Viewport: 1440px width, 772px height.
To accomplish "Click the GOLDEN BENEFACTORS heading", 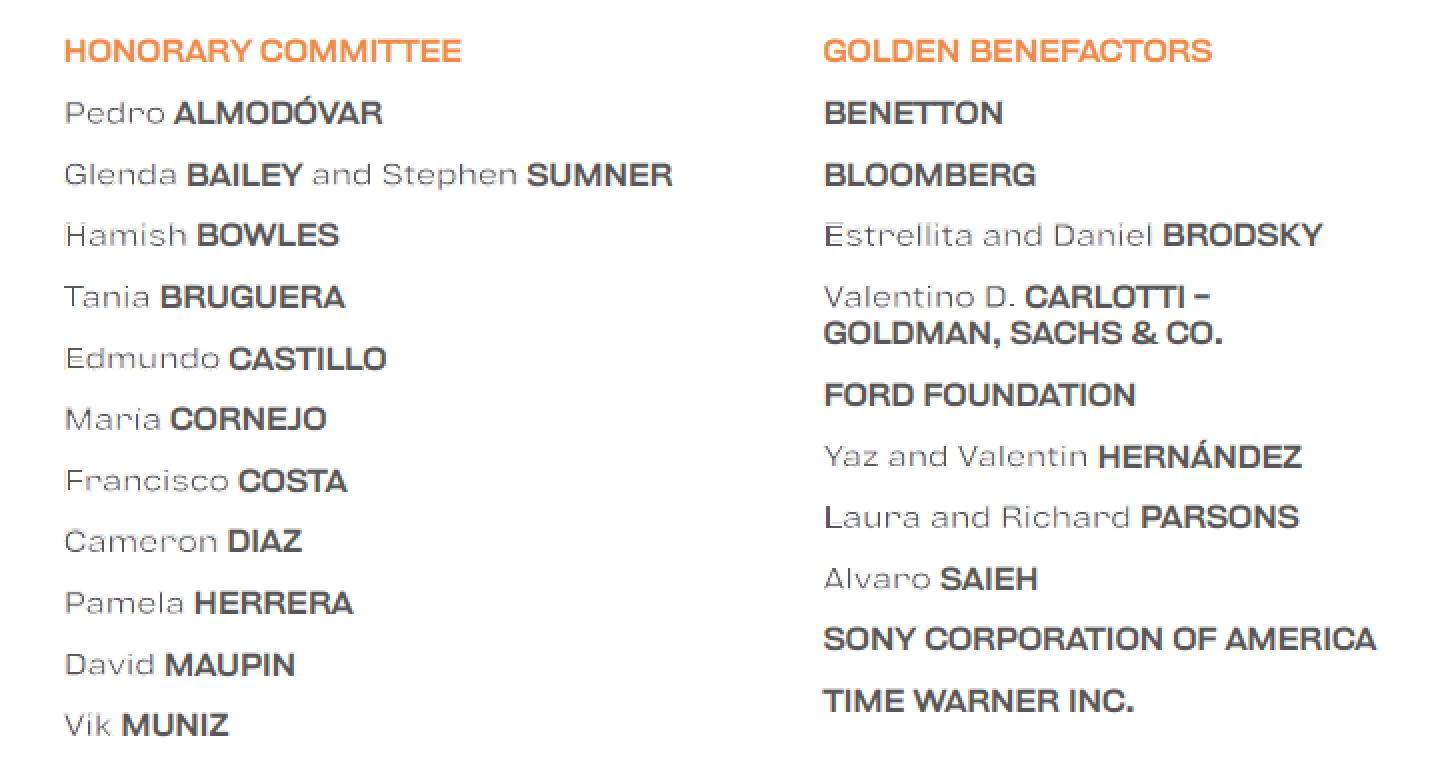I will click(1017, 51).
